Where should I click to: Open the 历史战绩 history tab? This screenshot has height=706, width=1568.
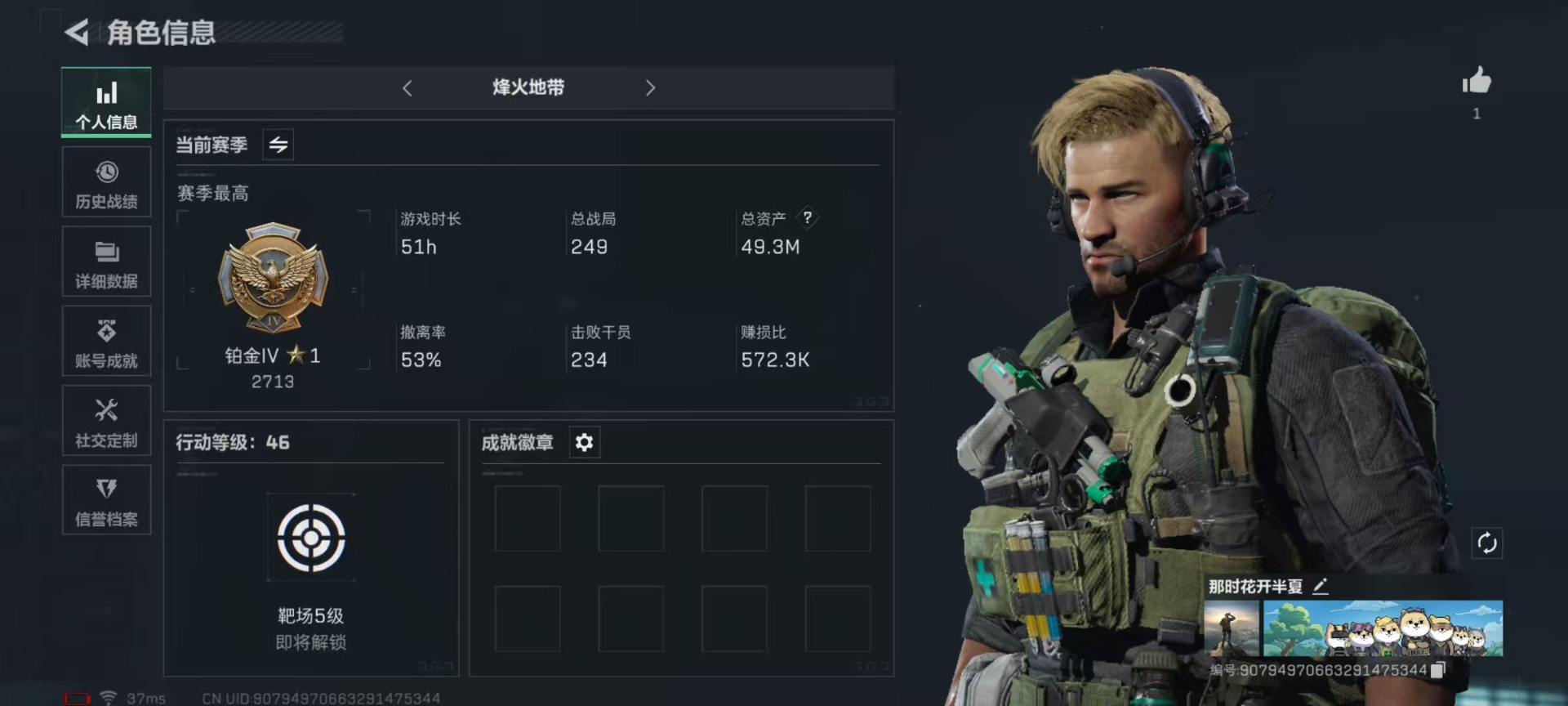(x=106, y=182)
